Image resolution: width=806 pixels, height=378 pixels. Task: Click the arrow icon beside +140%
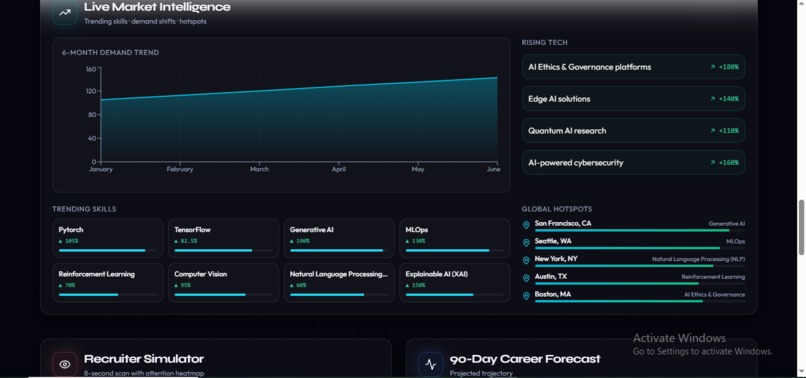pos(712,99)
